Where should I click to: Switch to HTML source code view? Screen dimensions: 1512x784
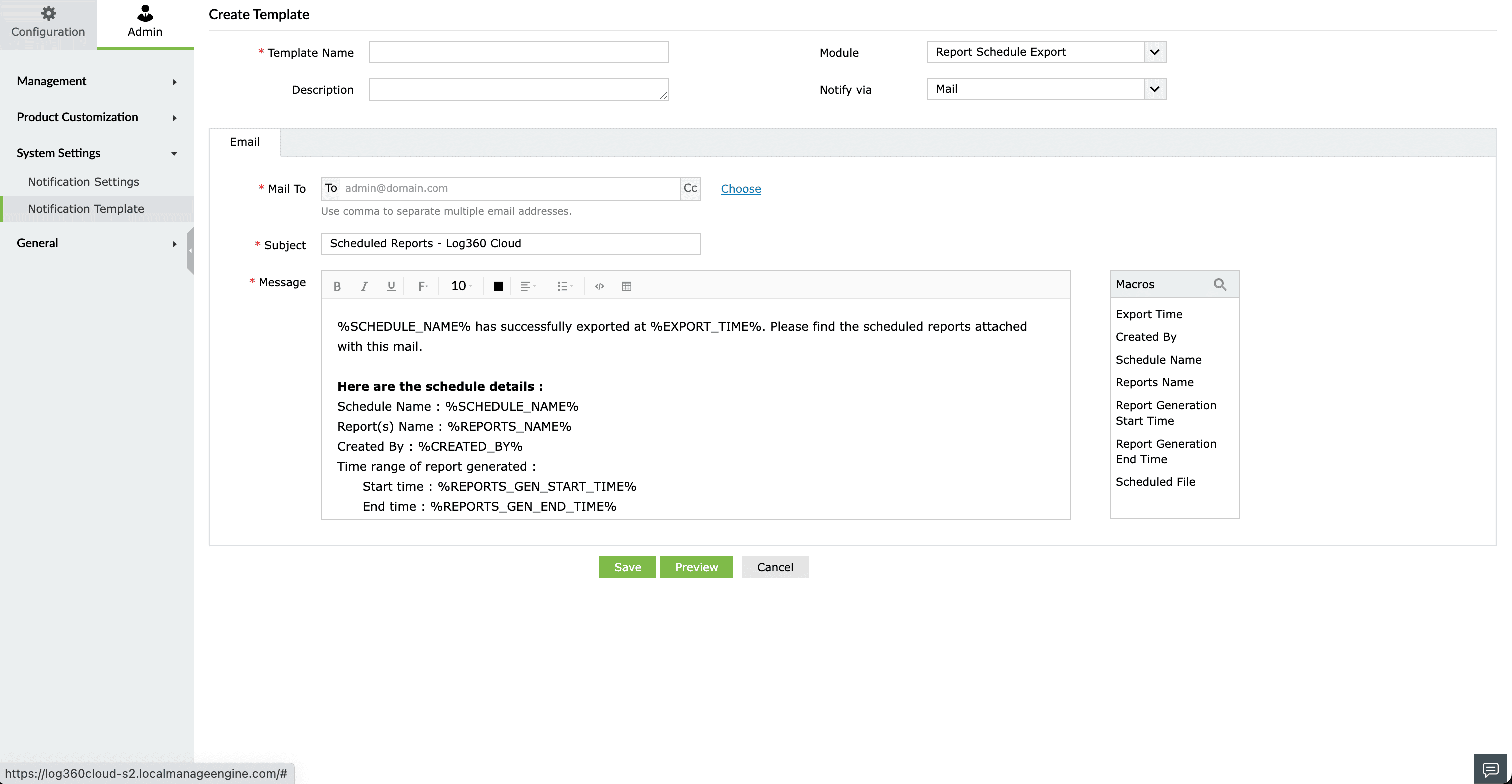(x=599, y=286)
